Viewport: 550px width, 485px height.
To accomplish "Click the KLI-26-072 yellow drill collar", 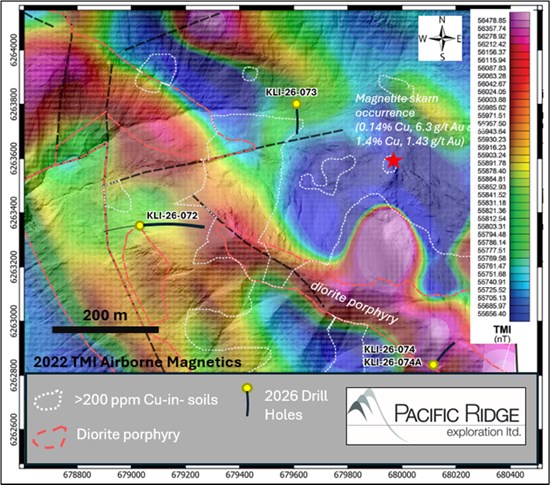I will coord(140,225).
